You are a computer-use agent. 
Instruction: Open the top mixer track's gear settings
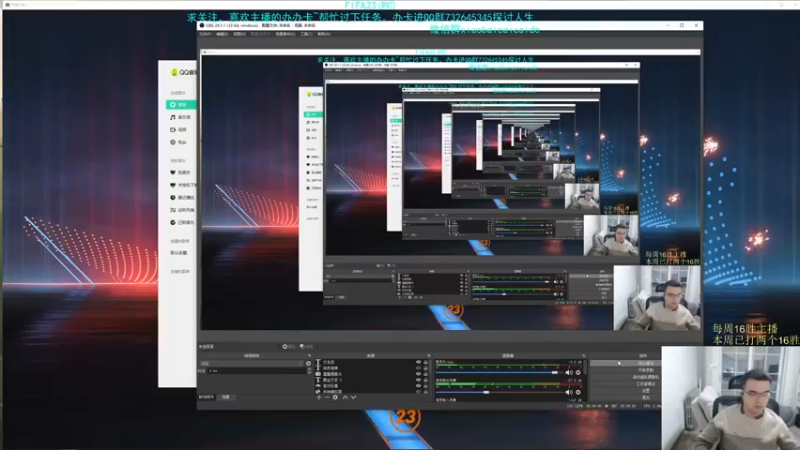point(578,372)
